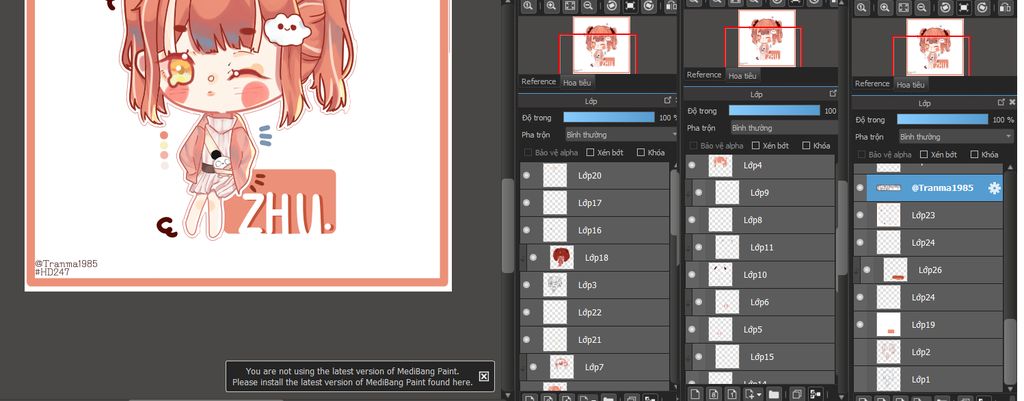Hide layer Lớp18
1024x401 pixels.
point(534,257)
